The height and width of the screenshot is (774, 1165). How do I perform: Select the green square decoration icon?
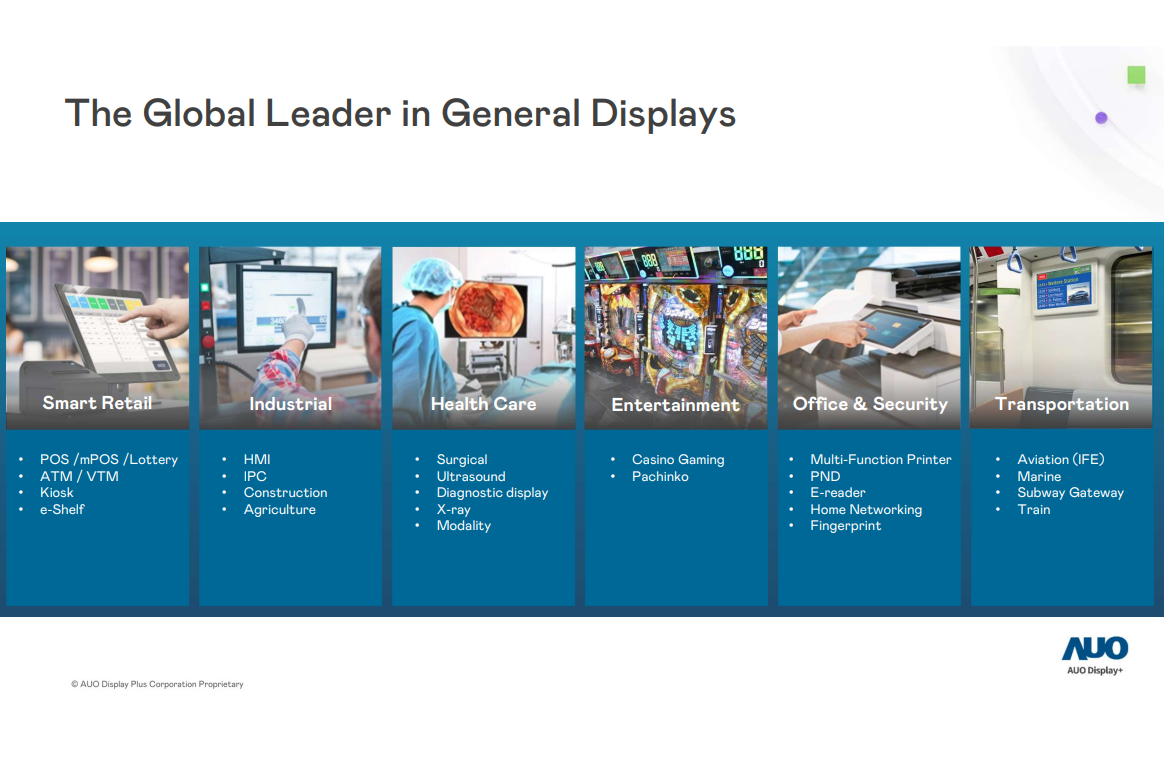[1136, 74]
